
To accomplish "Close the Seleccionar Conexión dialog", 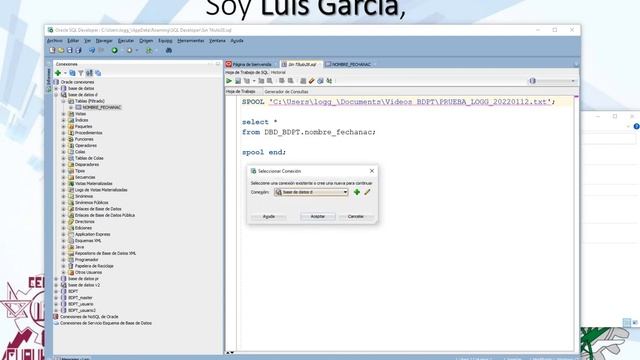I will click(372, 171).
